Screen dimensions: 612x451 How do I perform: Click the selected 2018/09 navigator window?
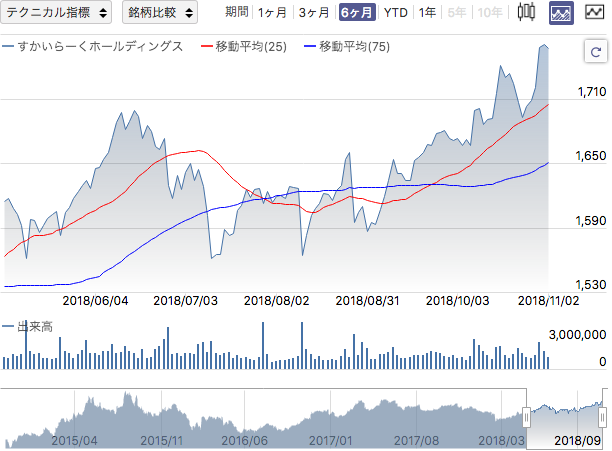point(564,418)
